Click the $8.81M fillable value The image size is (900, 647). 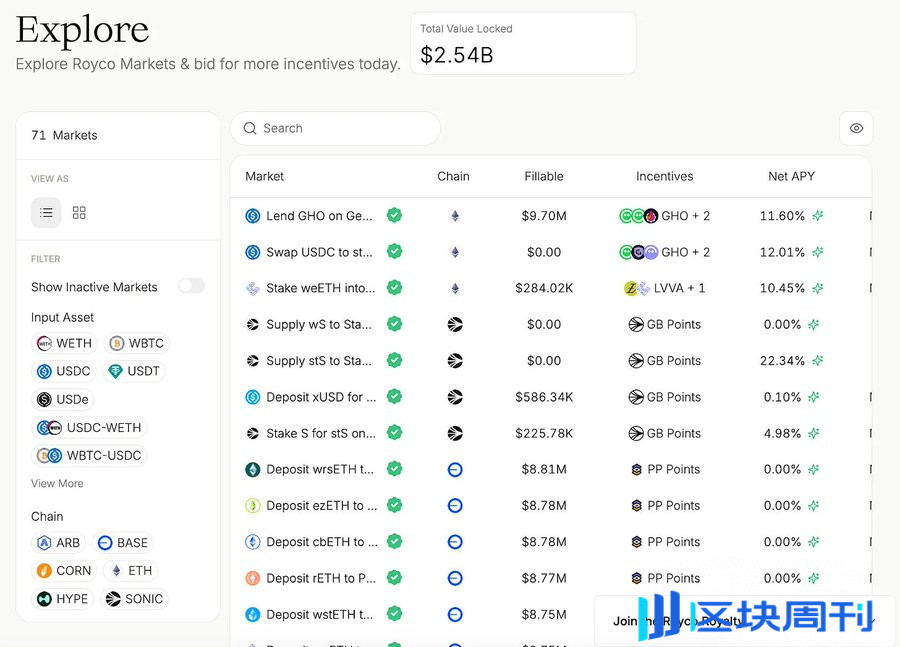(x=544, y=470)
